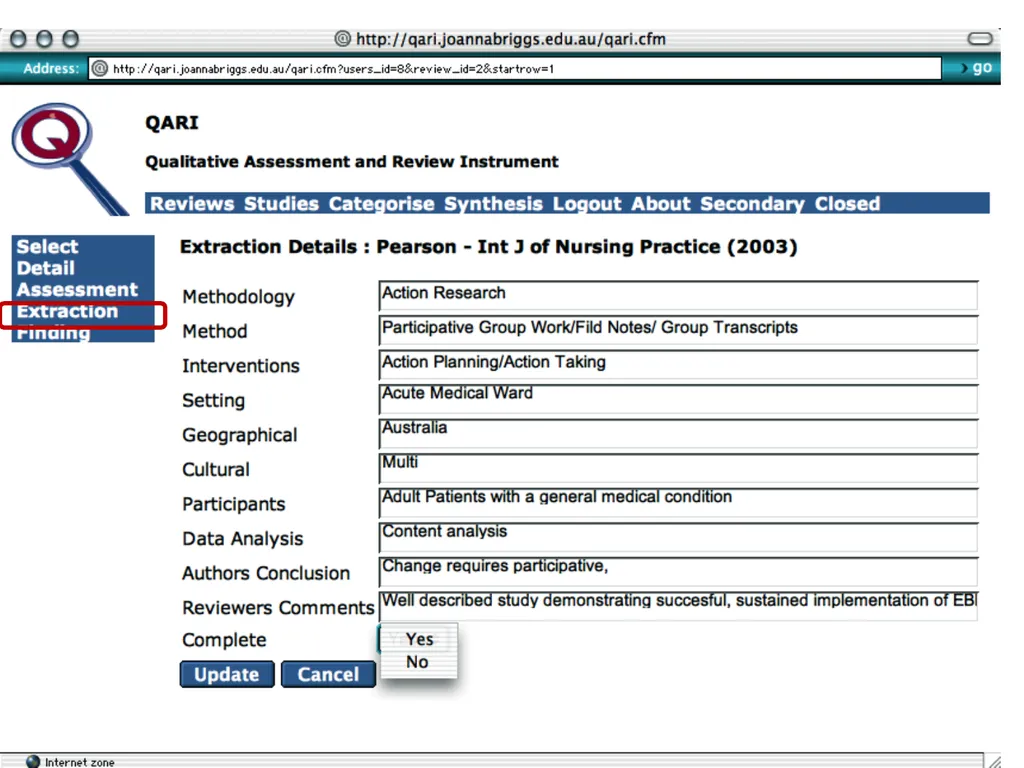Choose Yes in Complete dropdown
This screenshot has width=1024, height=768.
point(419,639)
